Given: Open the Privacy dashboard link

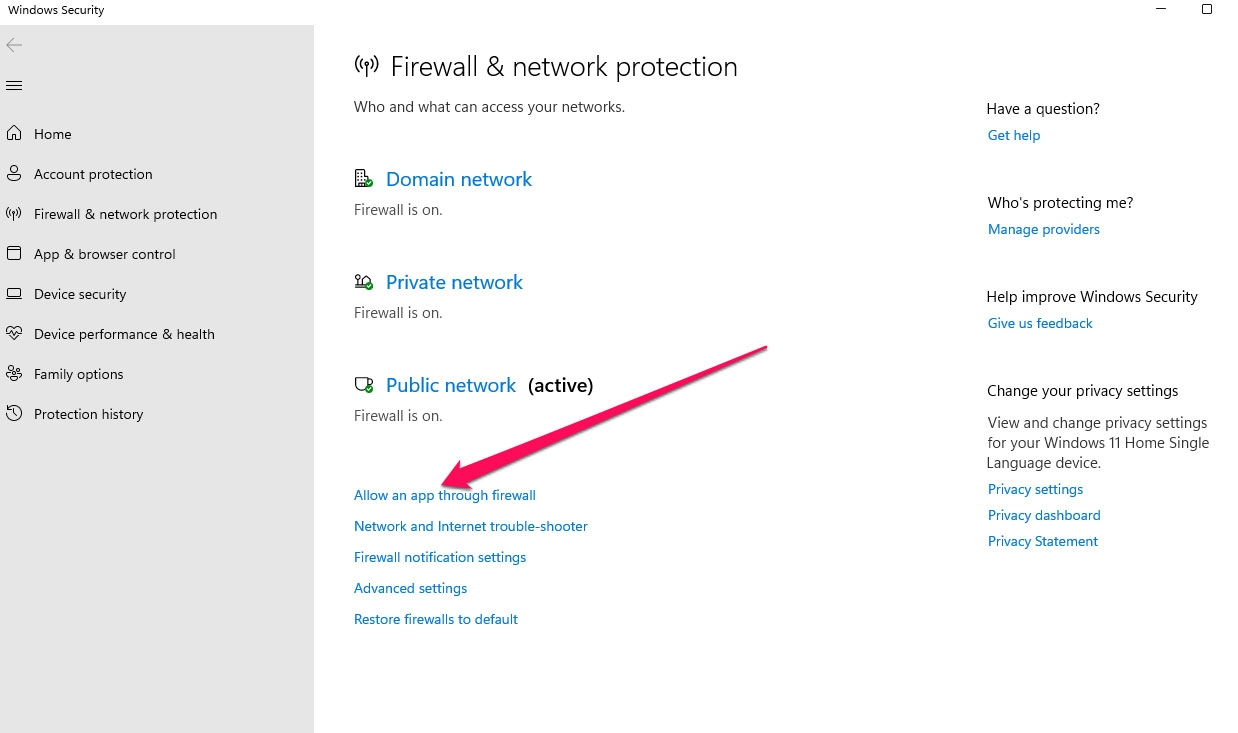Looking at the screenshot, I should tap(1044, 515).
